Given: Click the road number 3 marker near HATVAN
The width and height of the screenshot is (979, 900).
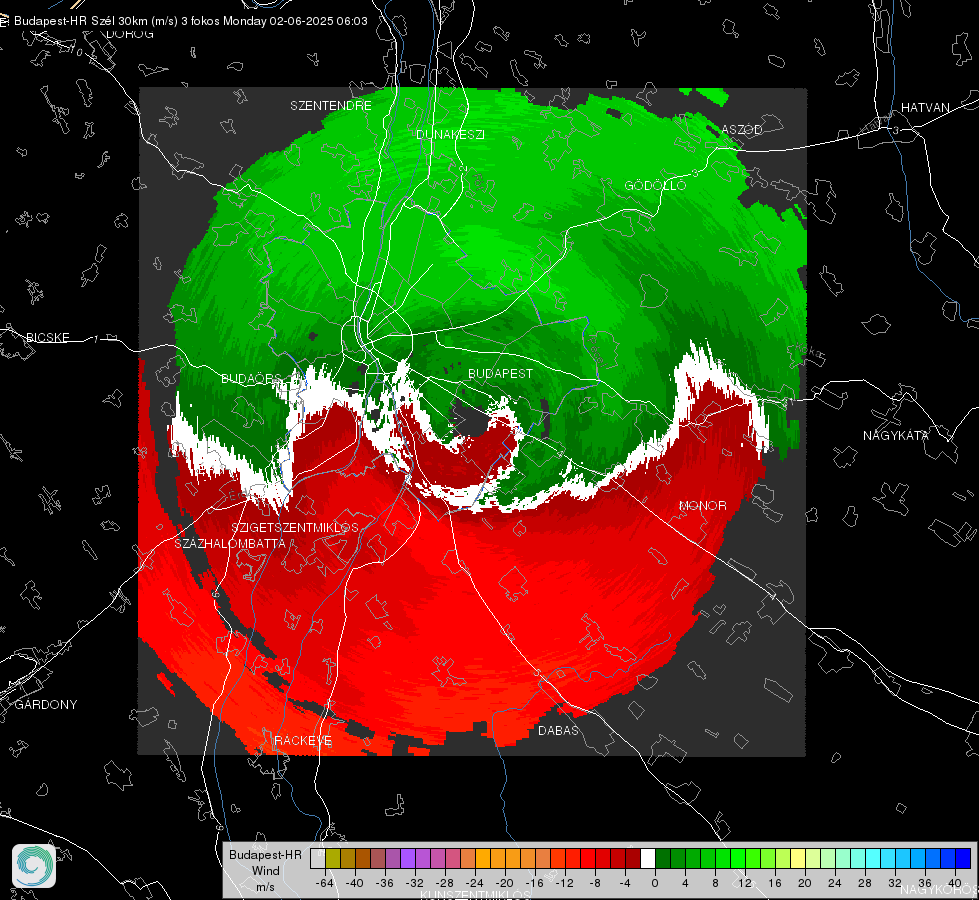Looking at the screenshot, I should 896,130.
